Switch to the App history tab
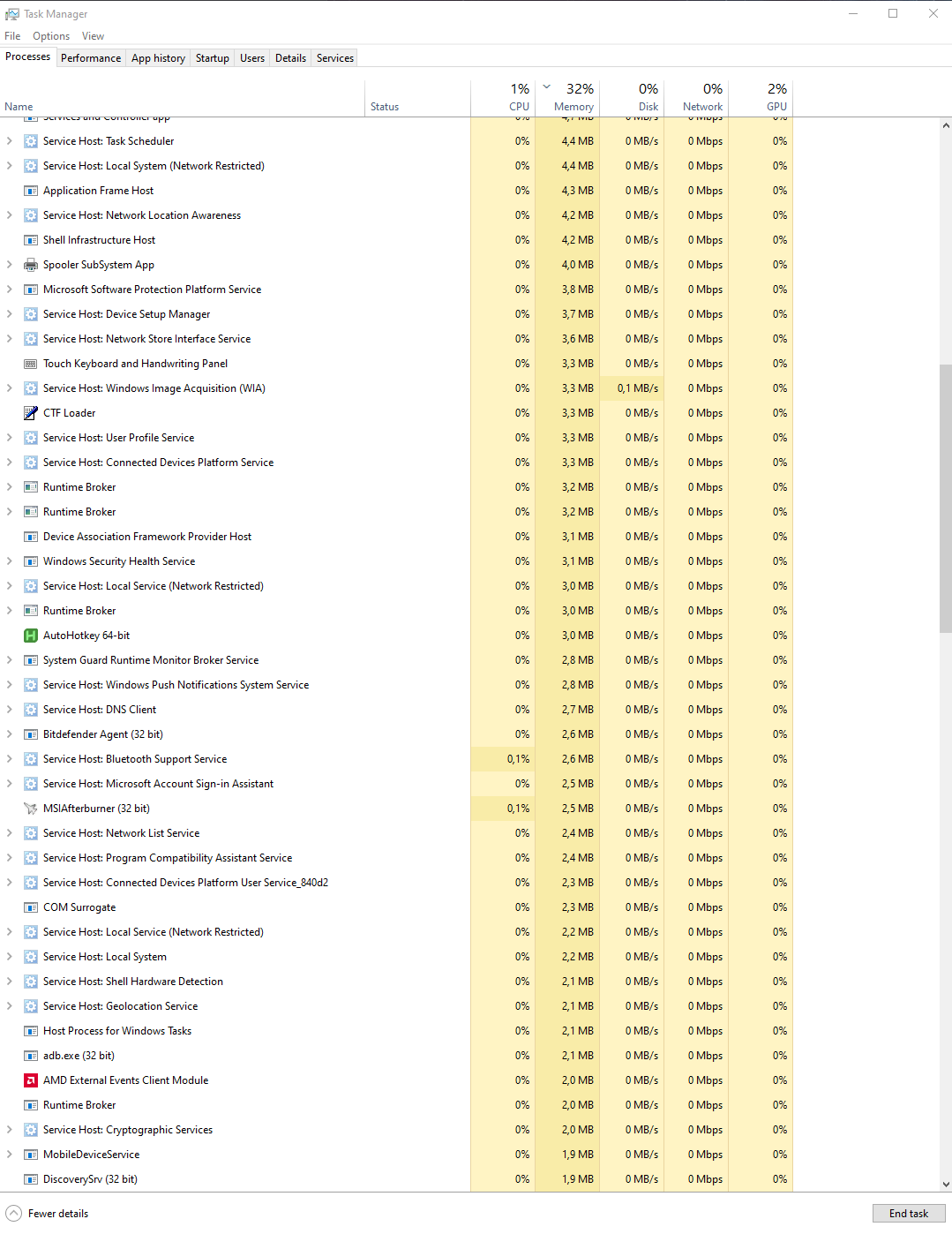This screenshot has width=952, height=1234. [x=158, y=58]
